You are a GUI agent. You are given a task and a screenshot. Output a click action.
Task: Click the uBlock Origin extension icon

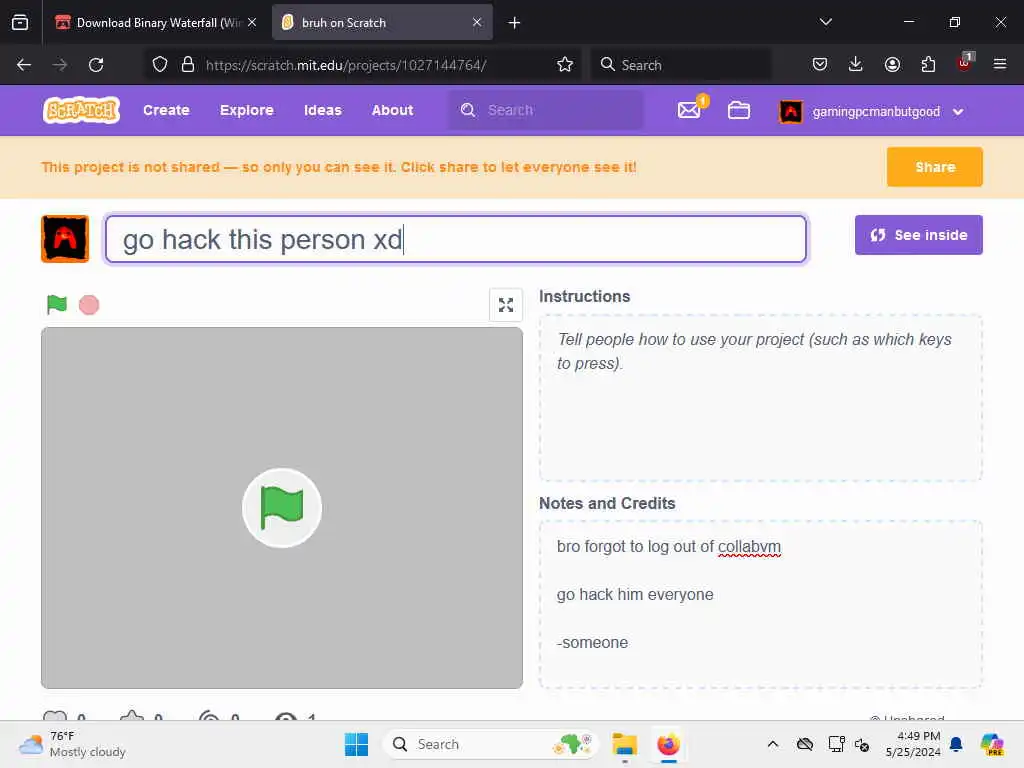965,63
